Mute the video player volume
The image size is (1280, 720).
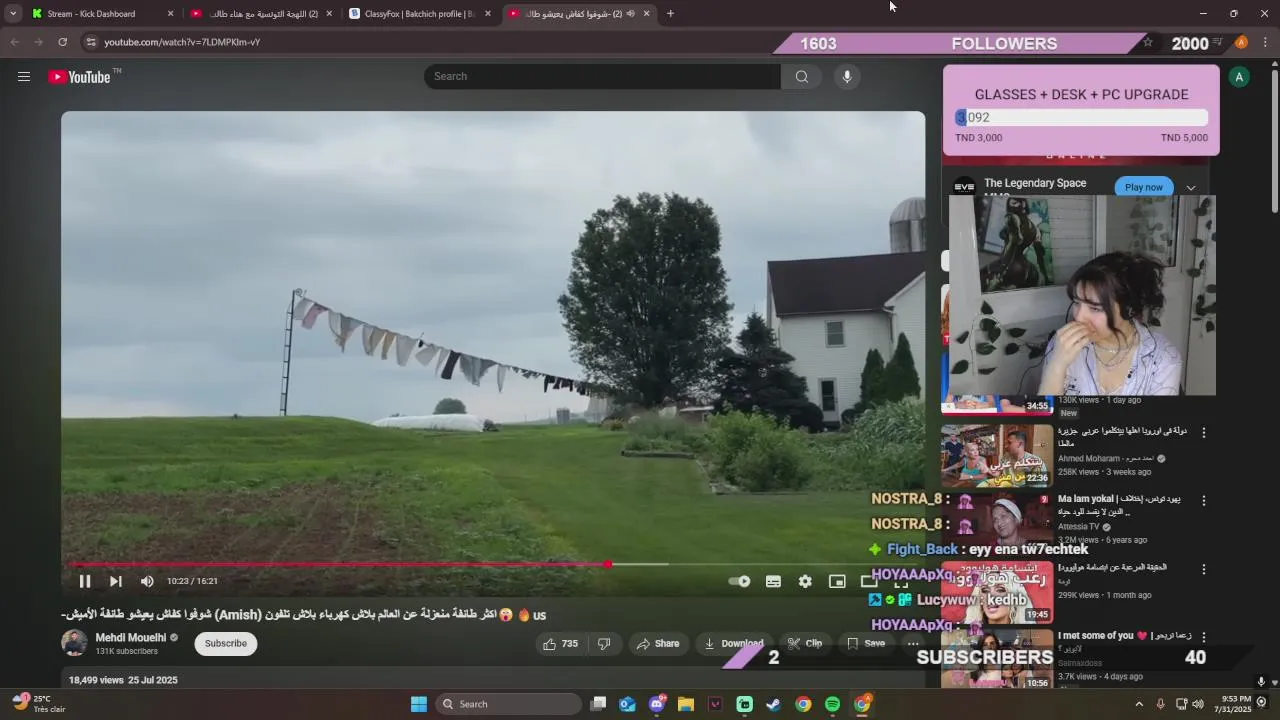[x=147, y=581]
